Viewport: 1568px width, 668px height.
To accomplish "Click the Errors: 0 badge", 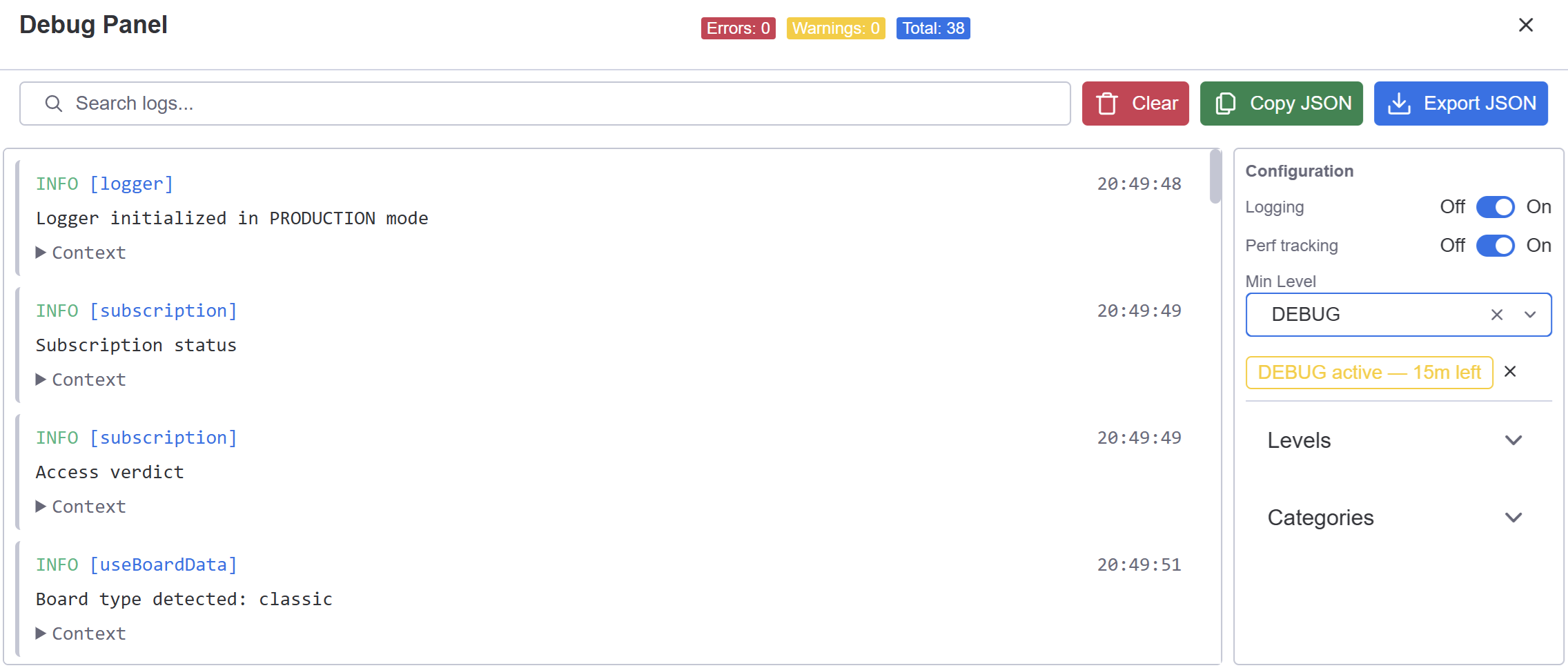I will (737, 28).
